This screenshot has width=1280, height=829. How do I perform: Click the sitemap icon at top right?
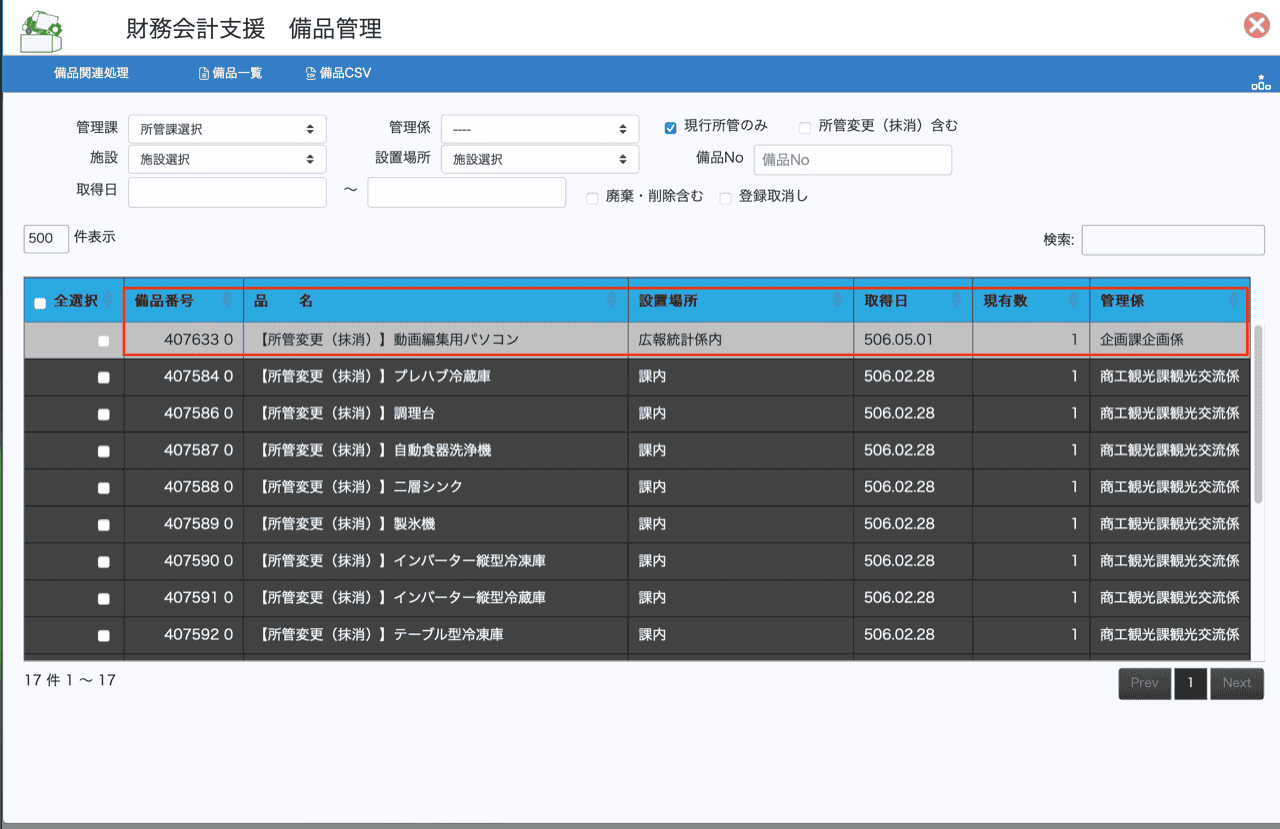tap(1260, 83)
